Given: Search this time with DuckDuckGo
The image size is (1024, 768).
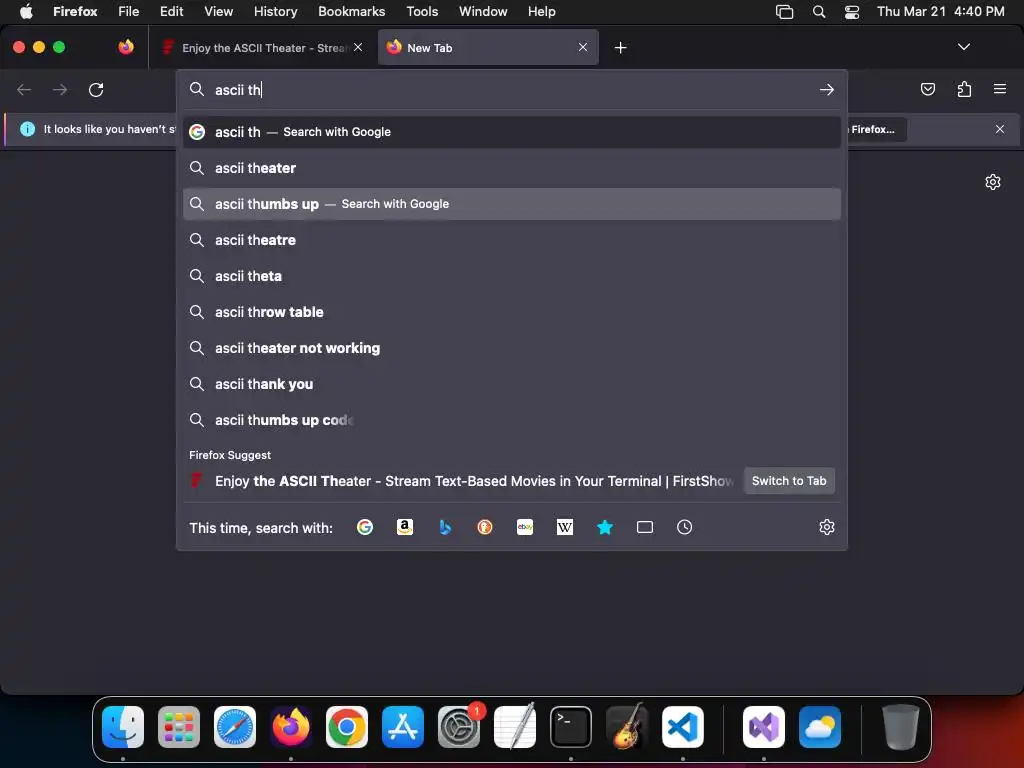Looking at the screenshot, I should coord(485,527).
